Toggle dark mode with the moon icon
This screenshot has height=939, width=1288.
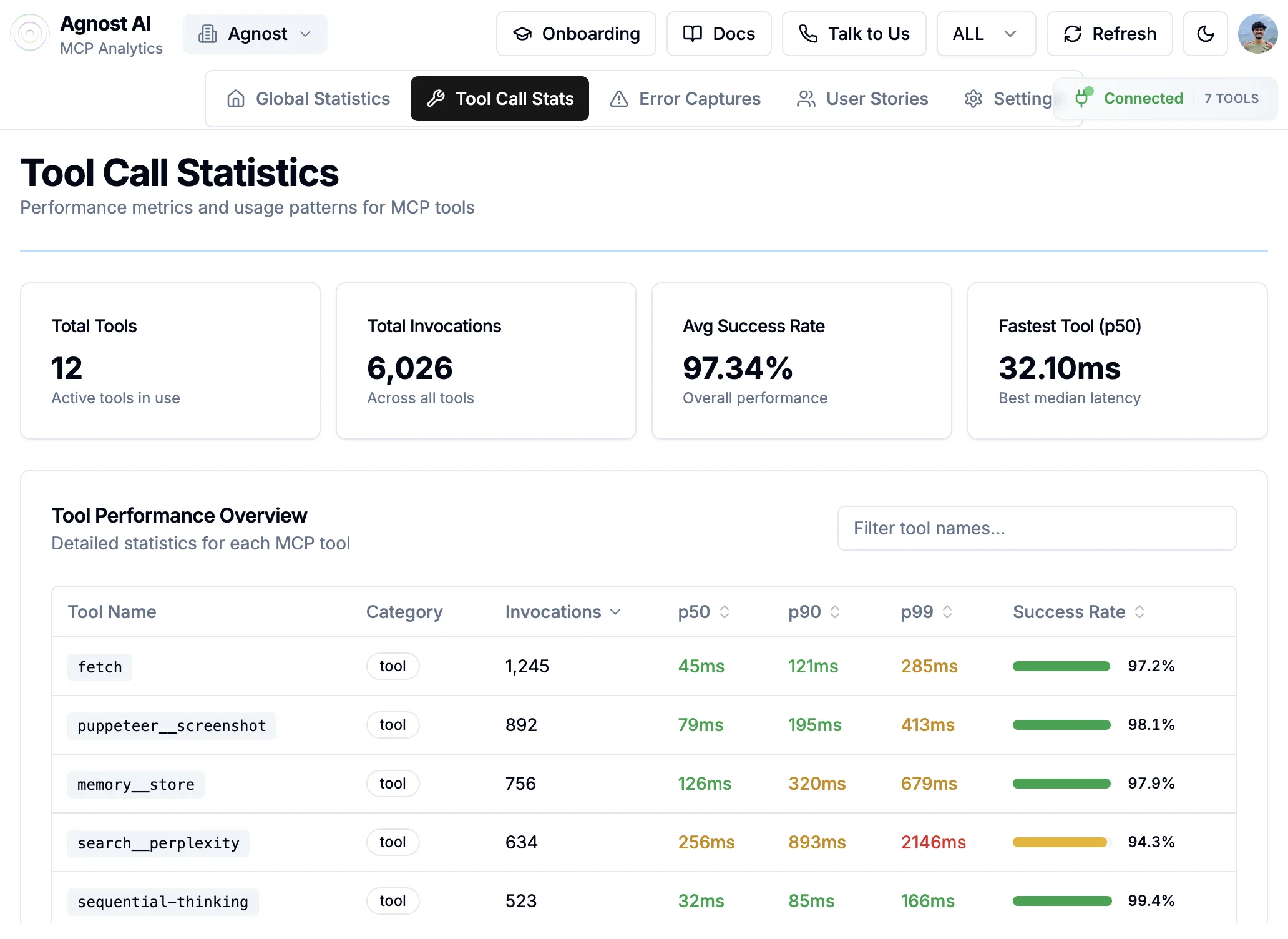pyautogui.click(x=1205, y=34)
